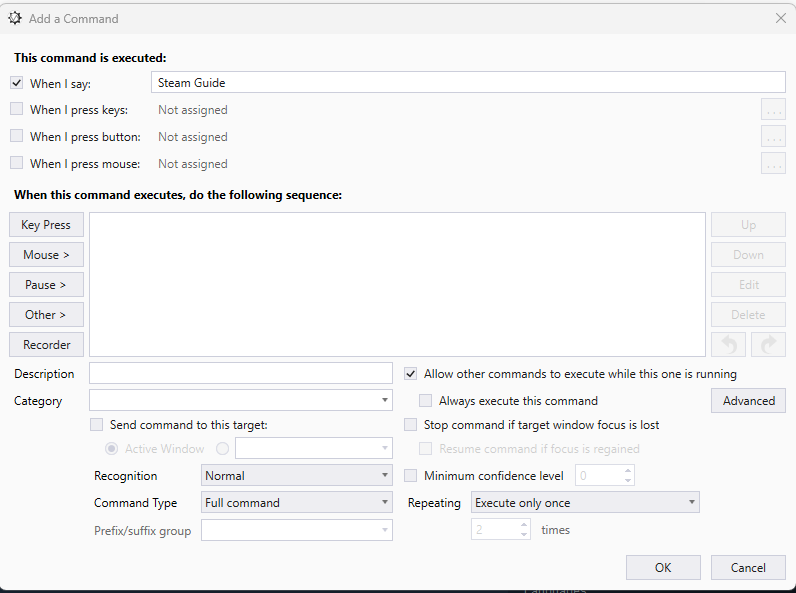Click ellipsis button for joystick button assignment
Viewport: 796px width, 593px height.
pos(772,137)
